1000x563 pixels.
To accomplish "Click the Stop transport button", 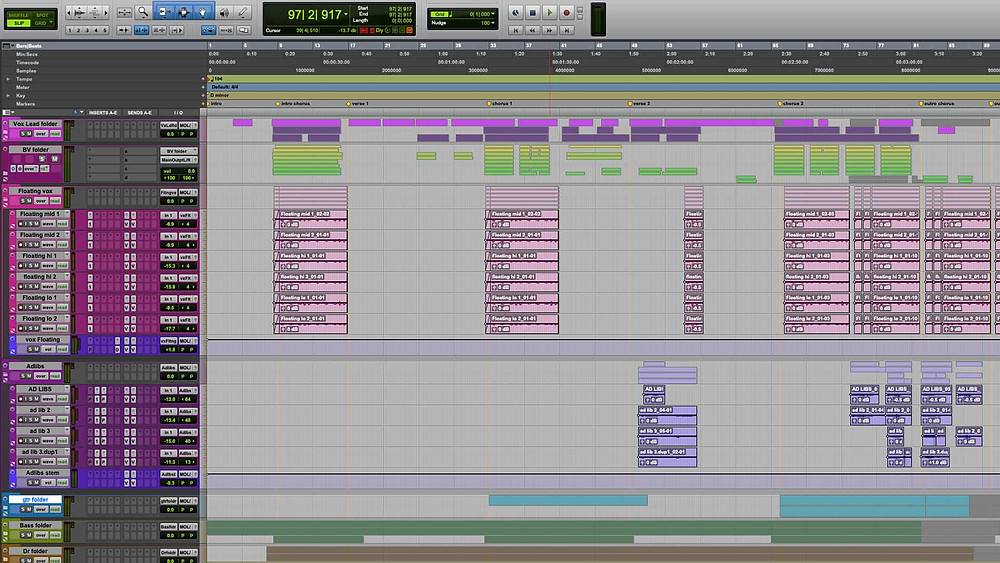I will [533, 12].
